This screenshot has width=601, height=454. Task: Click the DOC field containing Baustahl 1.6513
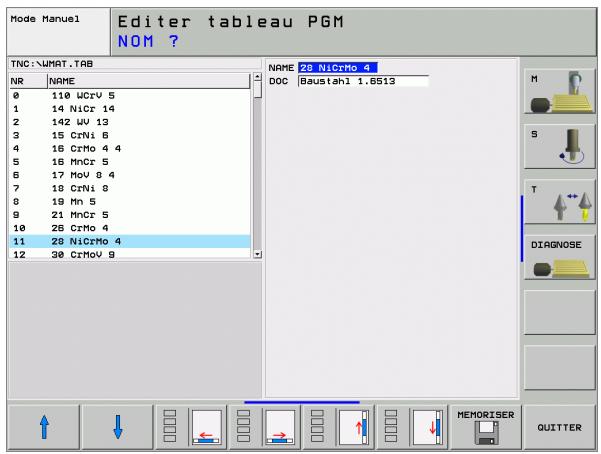(363, 81)
